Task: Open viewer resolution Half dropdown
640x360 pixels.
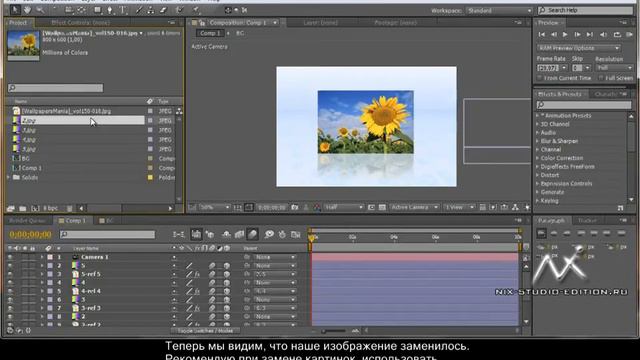Action: (x=343, y=207)
